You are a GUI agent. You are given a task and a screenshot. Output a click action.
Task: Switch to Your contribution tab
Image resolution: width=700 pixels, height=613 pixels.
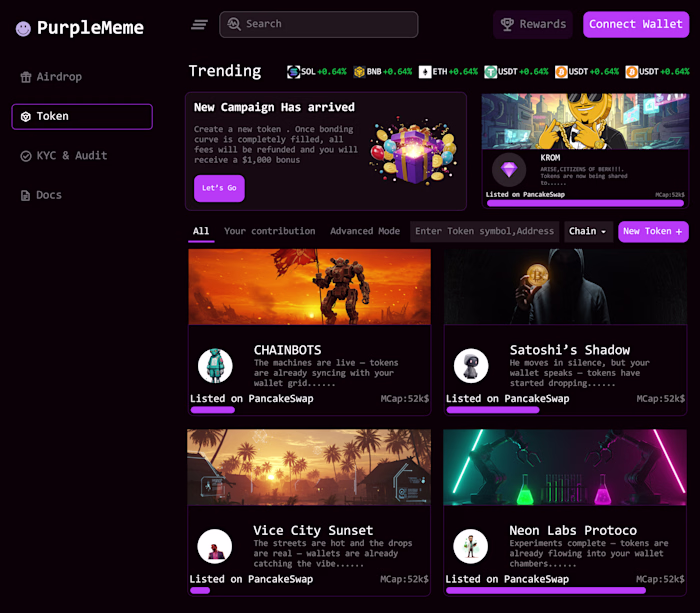270,231
